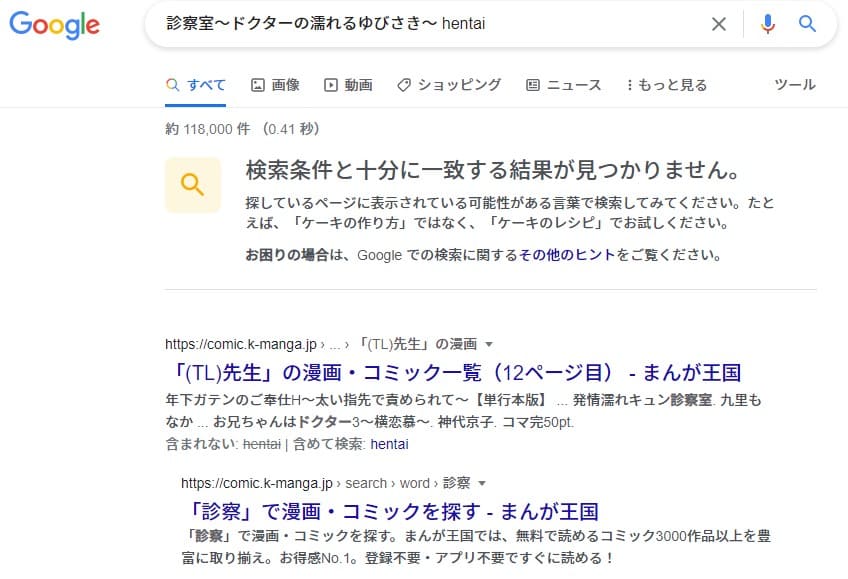Screen dimensions: 848x579
Task: Start voice search with the microphone icon
Action: click(767, 24)
